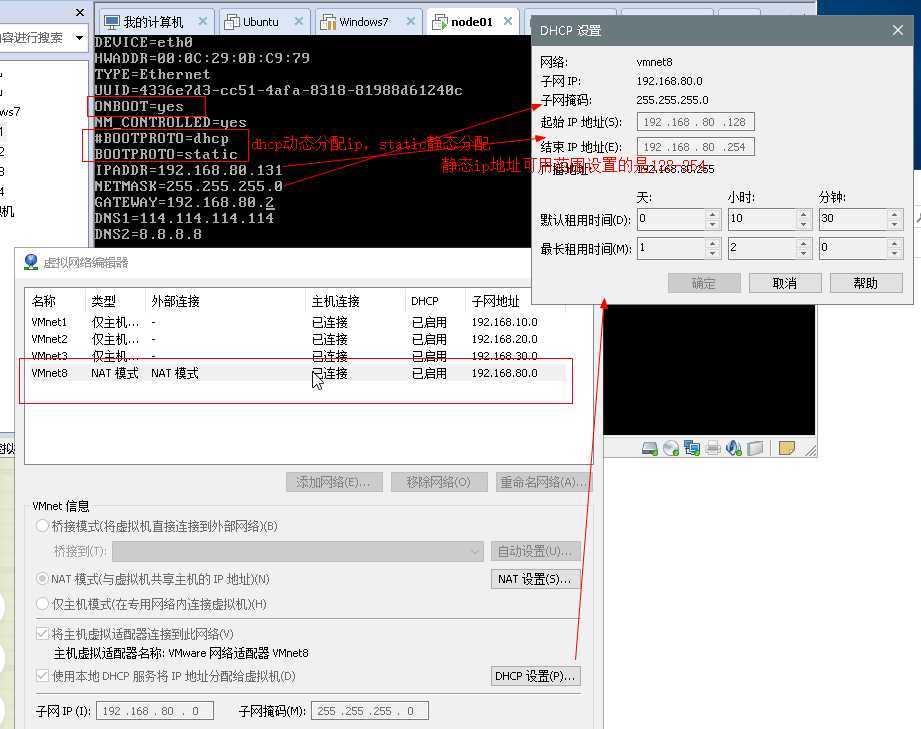Toggle 将主机虚拟适配器连接到此网络 checkbox
The height and width of the screenshot is (729, 921).
(42, 633)
